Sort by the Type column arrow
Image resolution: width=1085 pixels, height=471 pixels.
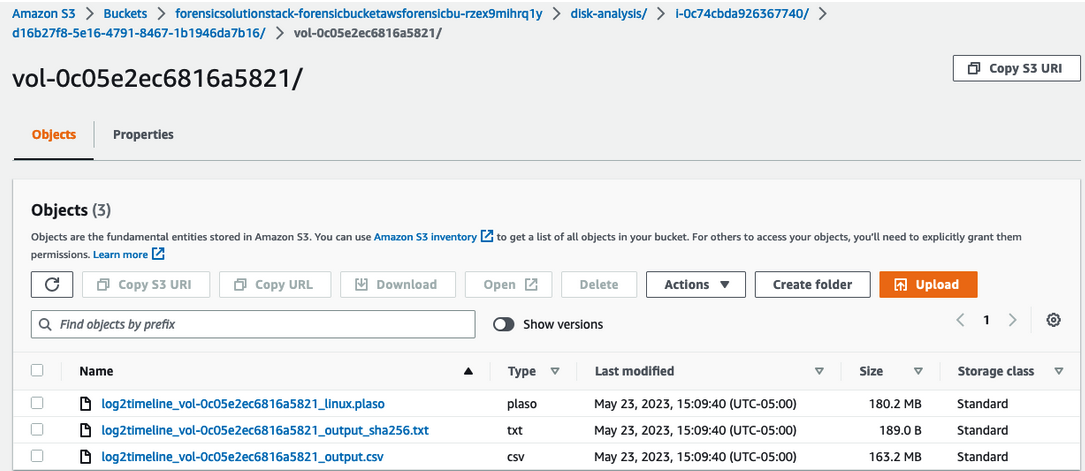tap(554, 371)
